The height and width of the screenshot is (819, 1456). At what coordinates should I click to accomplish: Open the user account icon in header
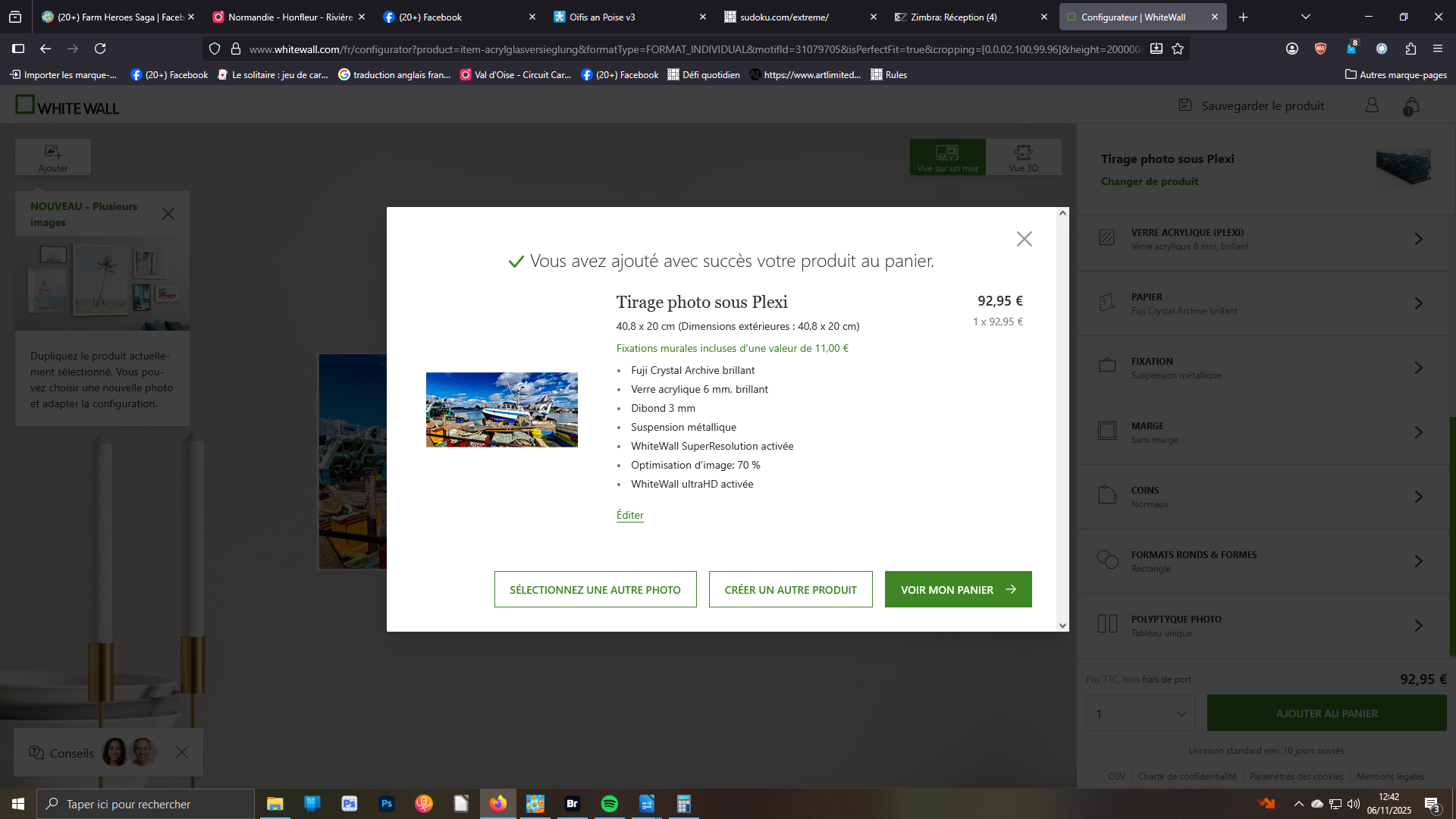(1372, 105)
